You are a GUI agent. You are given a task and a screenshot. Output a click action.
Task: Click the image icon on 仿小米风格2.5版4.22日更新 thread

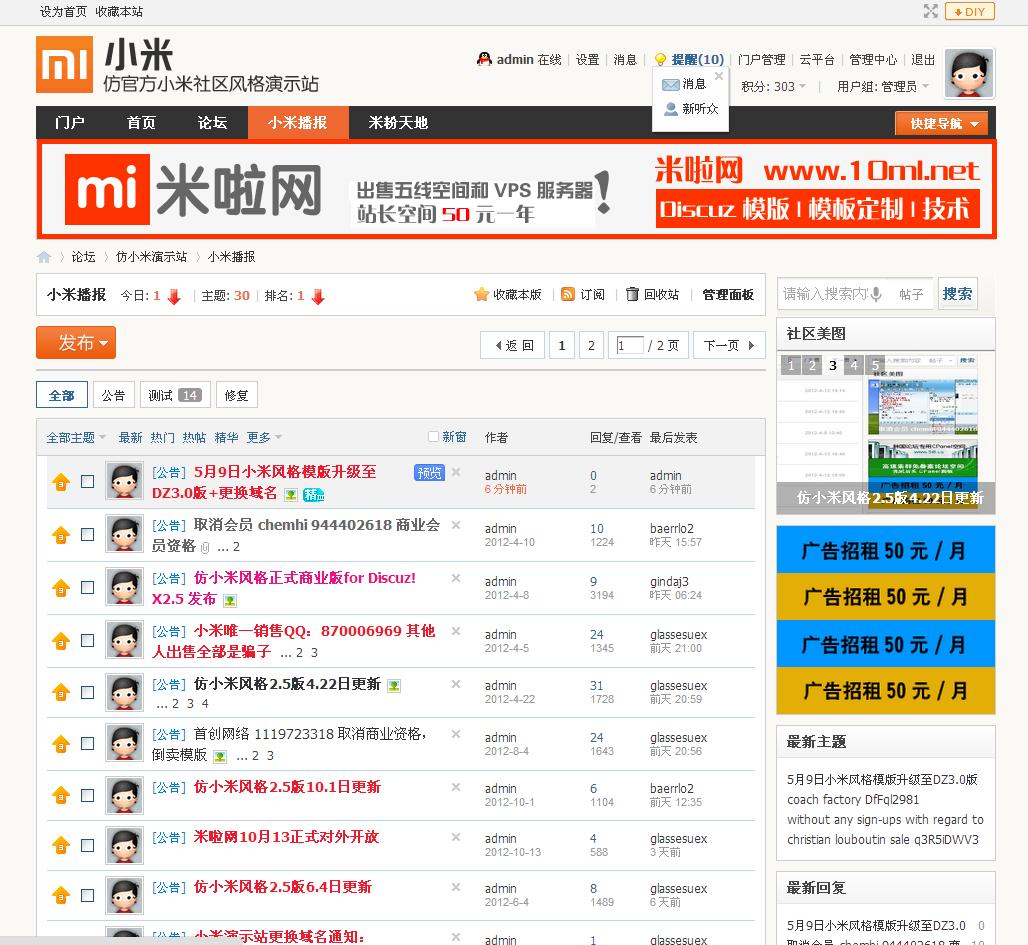pyautogui.click(x=393, y=685)
